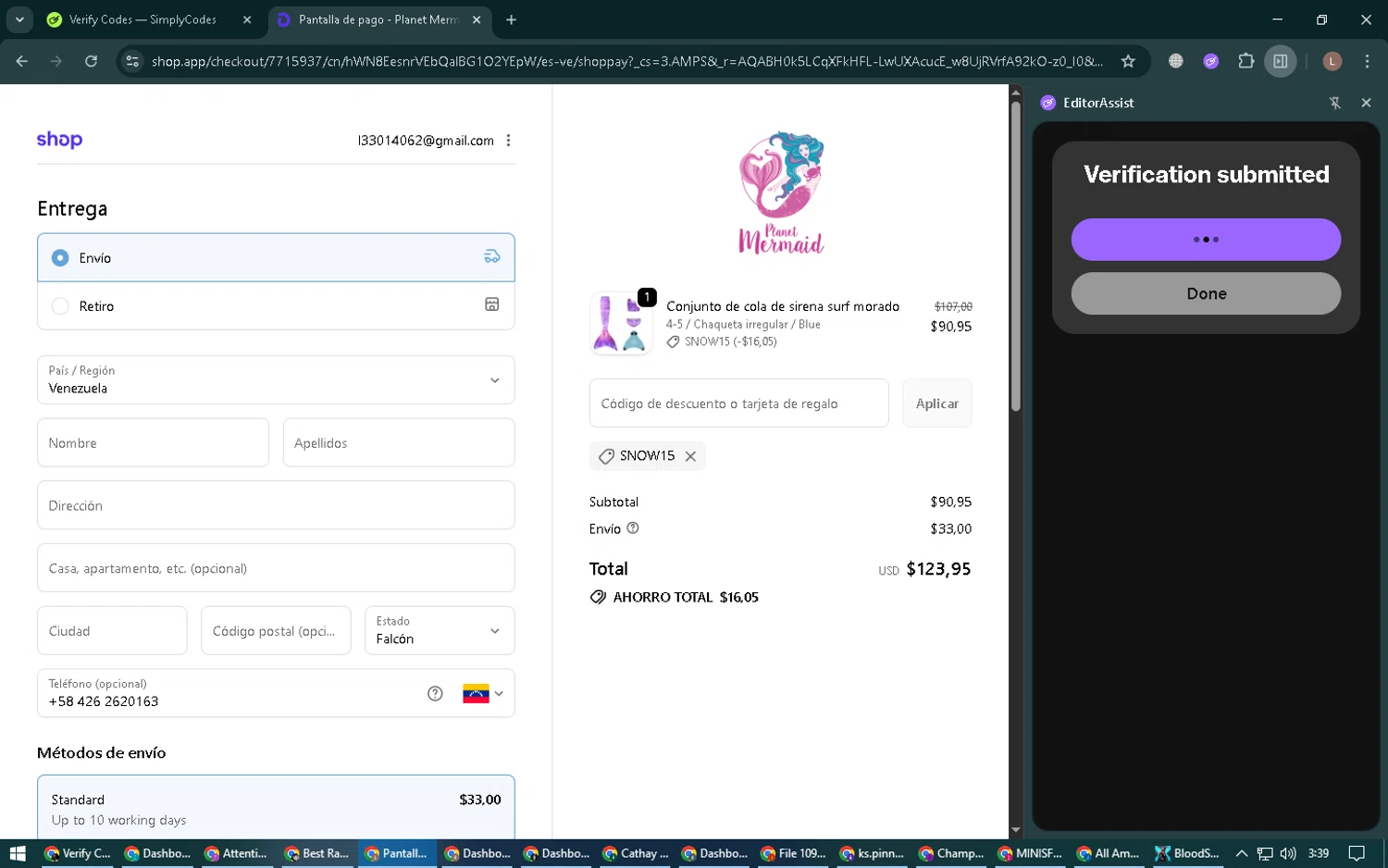
Task: Click the Ciudad input field
Action: click(x=112, y=631)
